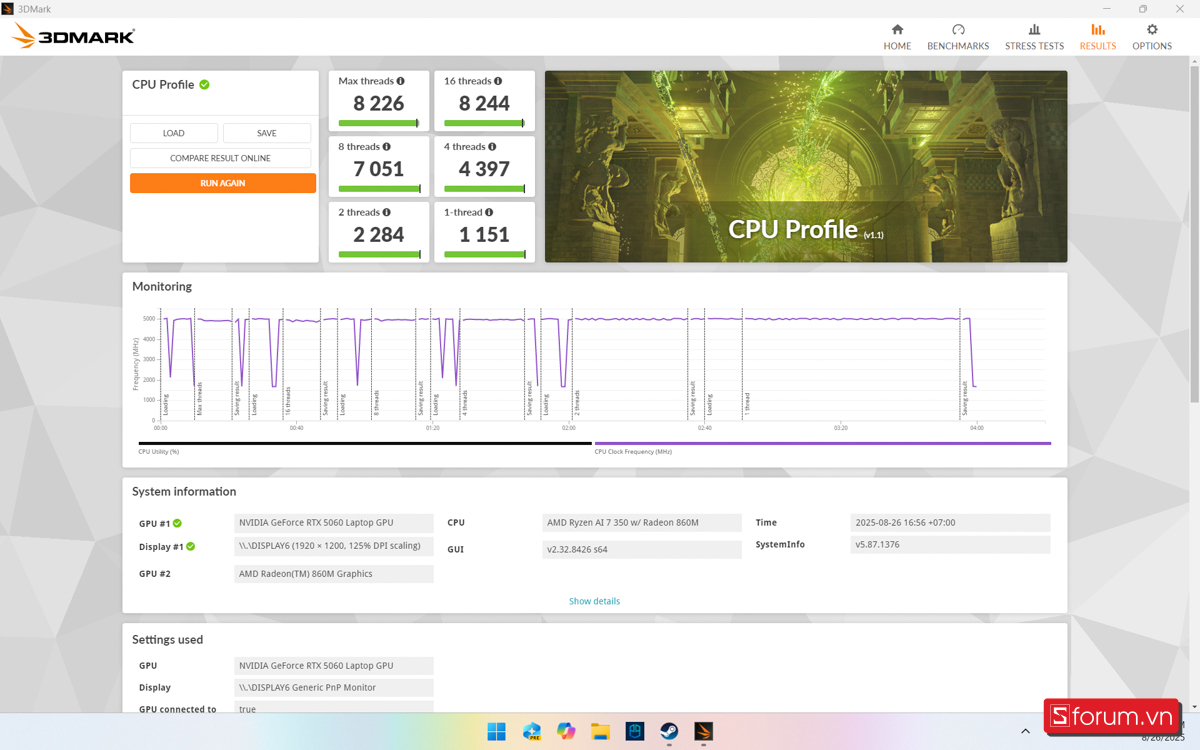
Task: Go to the HOME tab
Action: coord(897,37)
